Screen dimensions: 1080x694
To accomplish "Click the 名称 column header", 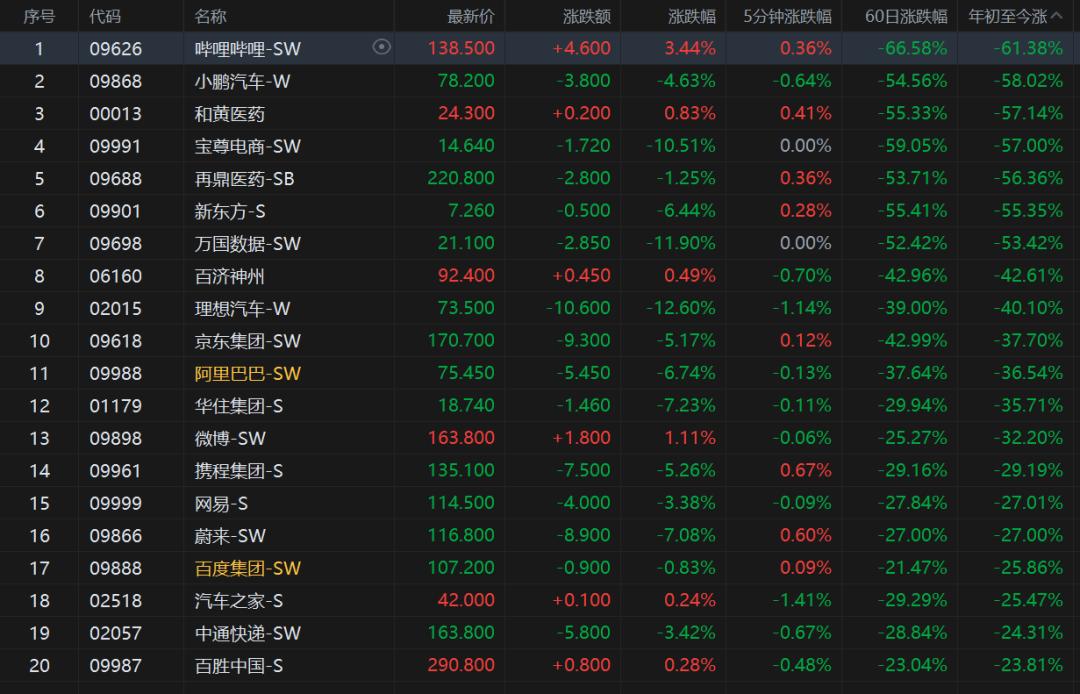I will pyautogui.click(x=211, y=16).
